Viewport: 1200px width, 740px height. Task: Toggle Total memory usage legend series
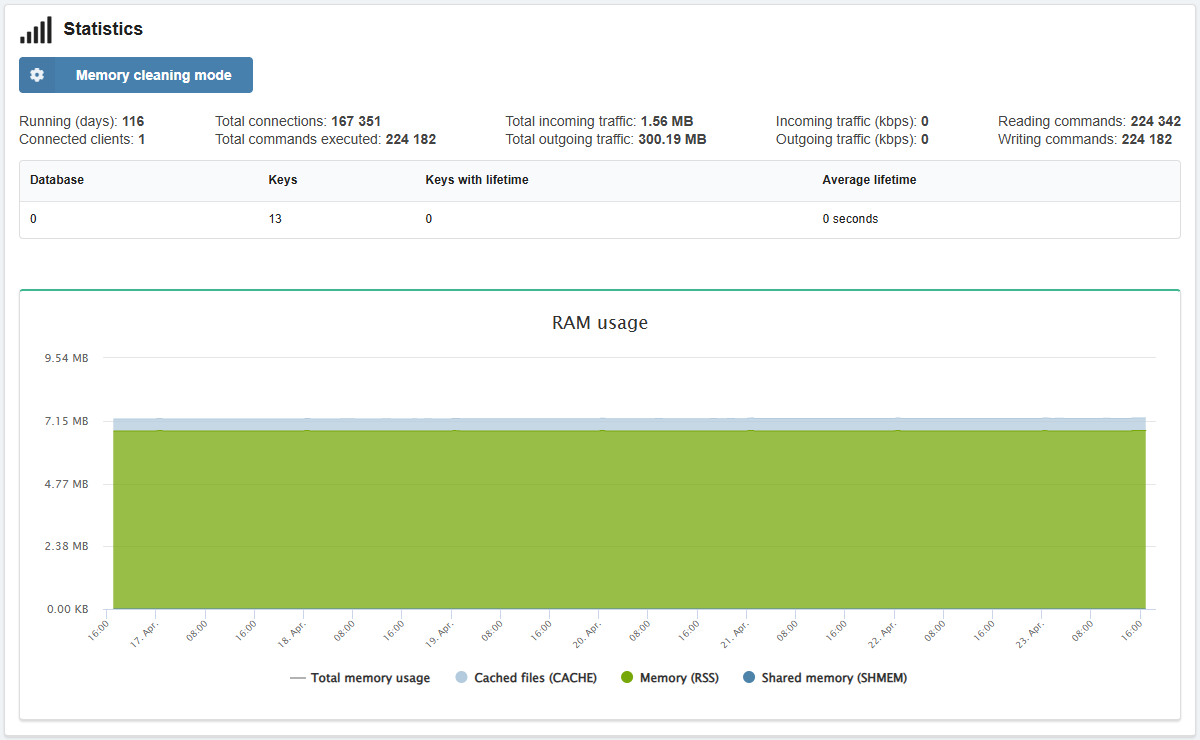click(x=360, y=678)
